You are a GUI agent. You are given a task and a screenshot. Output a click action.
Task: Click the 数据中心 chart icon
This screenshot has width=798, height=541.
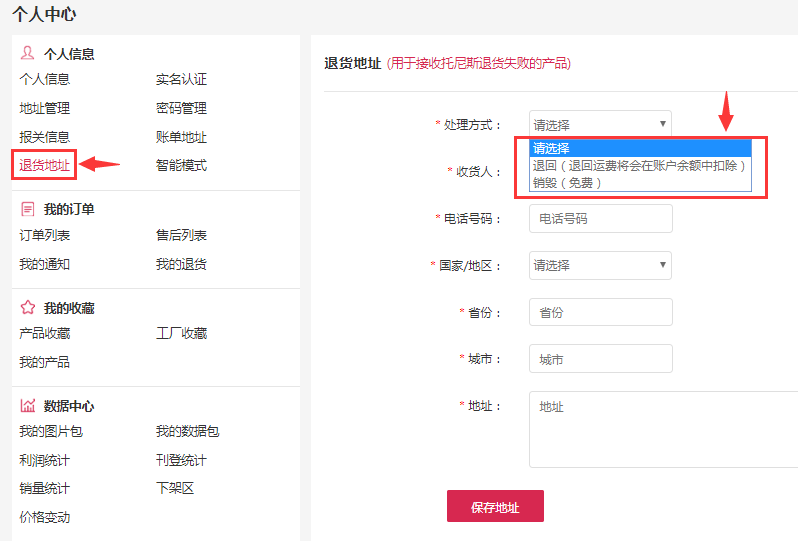[x=27, y=406]
